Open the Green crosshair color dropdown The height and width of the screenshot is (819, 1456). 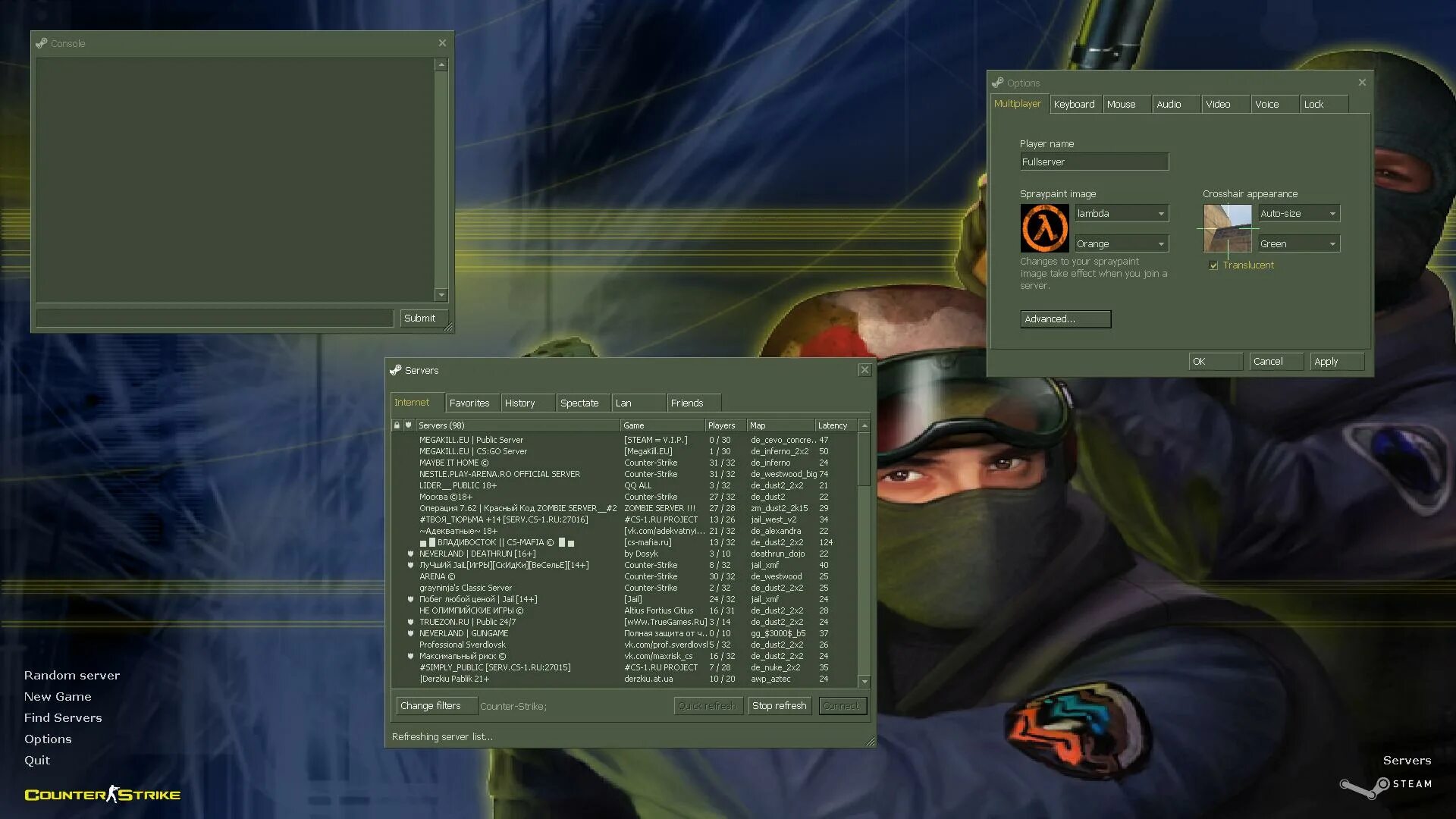1299,244
